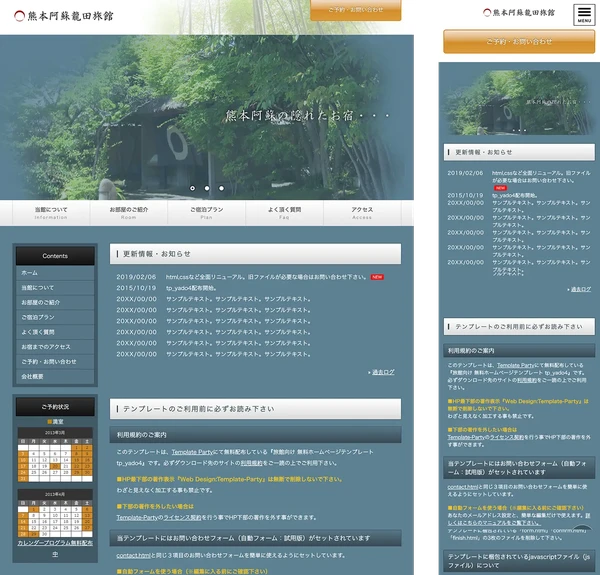Viewport: 600px width, 575px height.
Task: Select ホーム in the Contents sidebar
Action: (x=55, y=273)
